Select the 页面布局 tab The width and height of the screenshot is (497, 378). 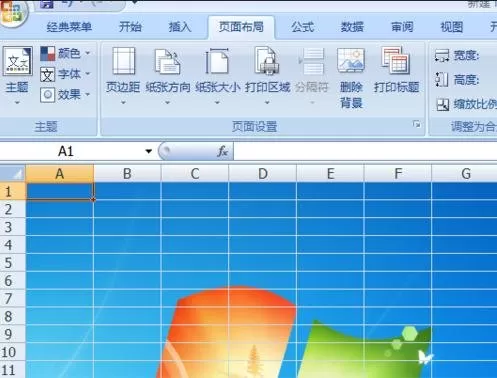pyautogui.click(x=241, y=27)
